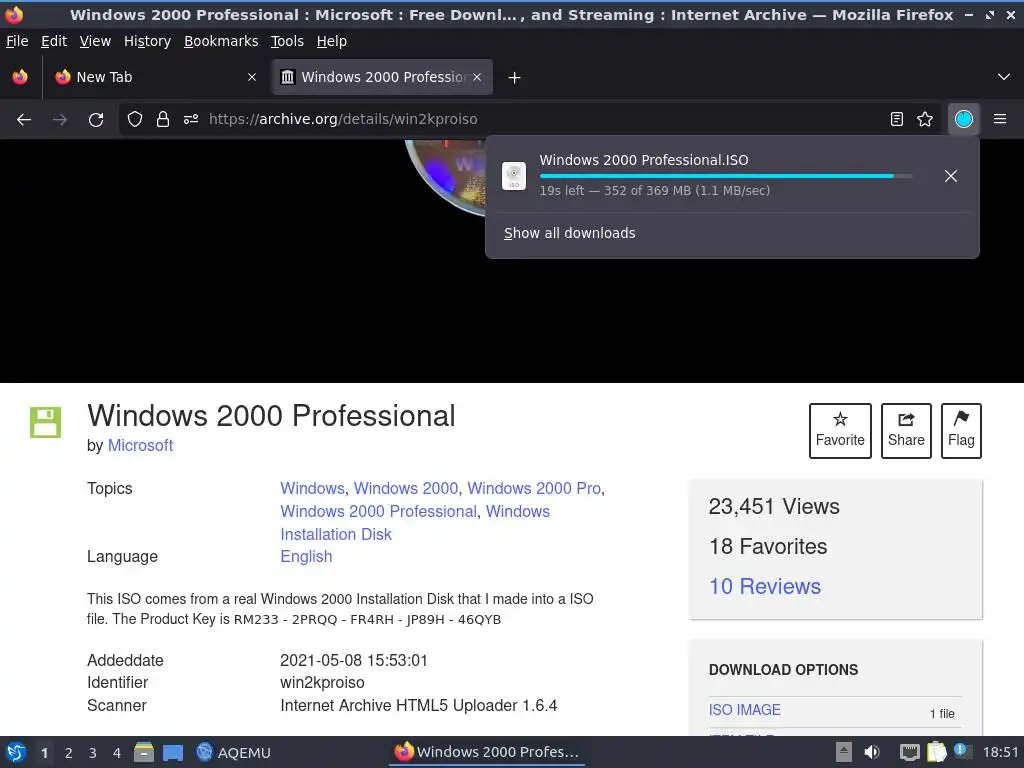
Task: Open a new tab with plus button
Action: [x=515, y=78]
